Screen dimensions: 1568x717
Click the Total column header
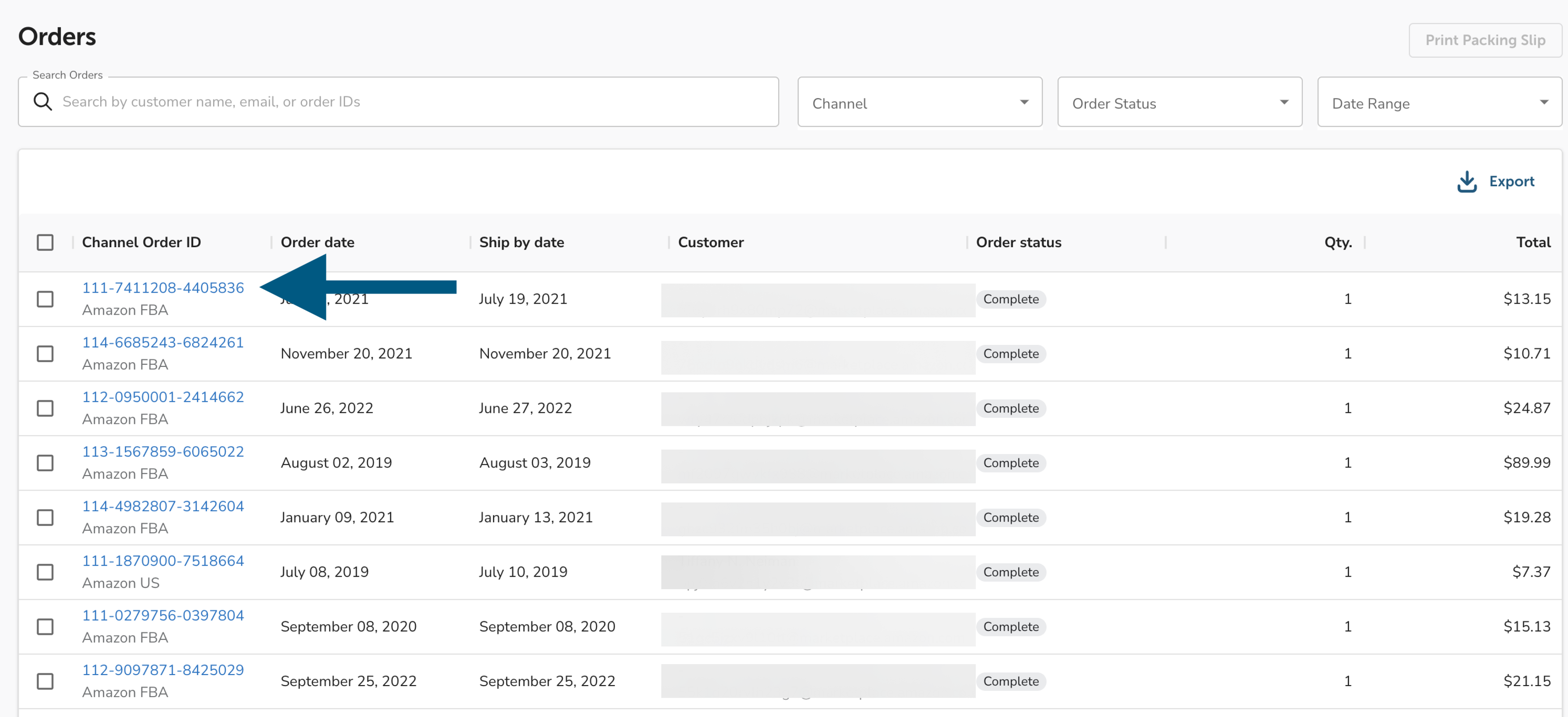[1533, 242]
